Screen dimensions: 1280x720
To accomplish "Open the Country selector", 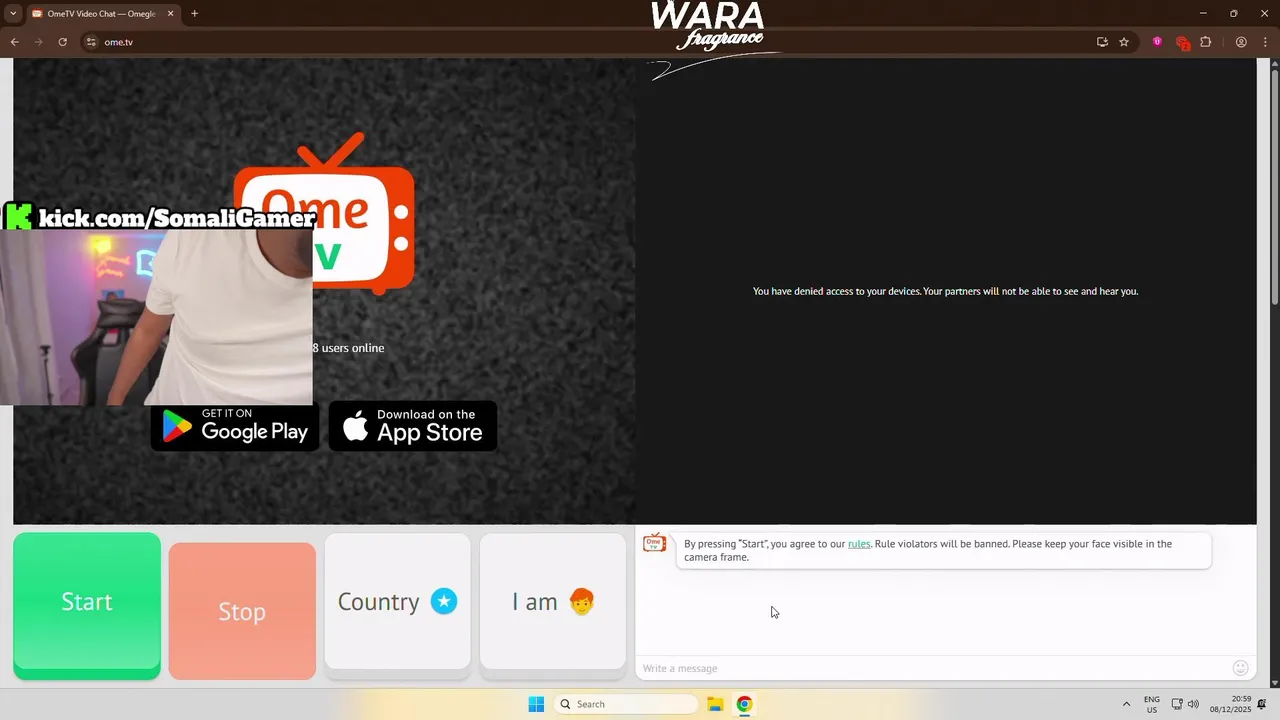I will point(397,601).
